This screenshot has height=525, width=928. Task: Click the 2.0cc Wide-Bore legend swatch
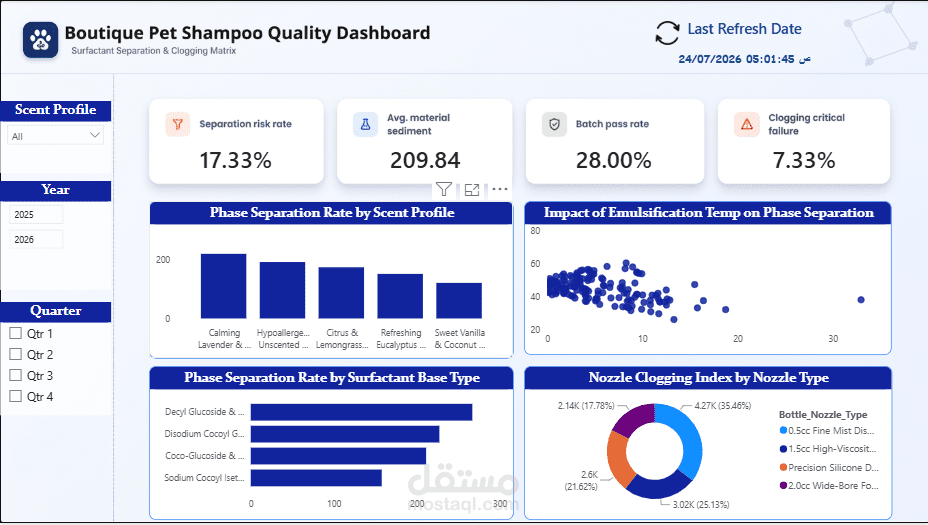[x=783, y=485]
